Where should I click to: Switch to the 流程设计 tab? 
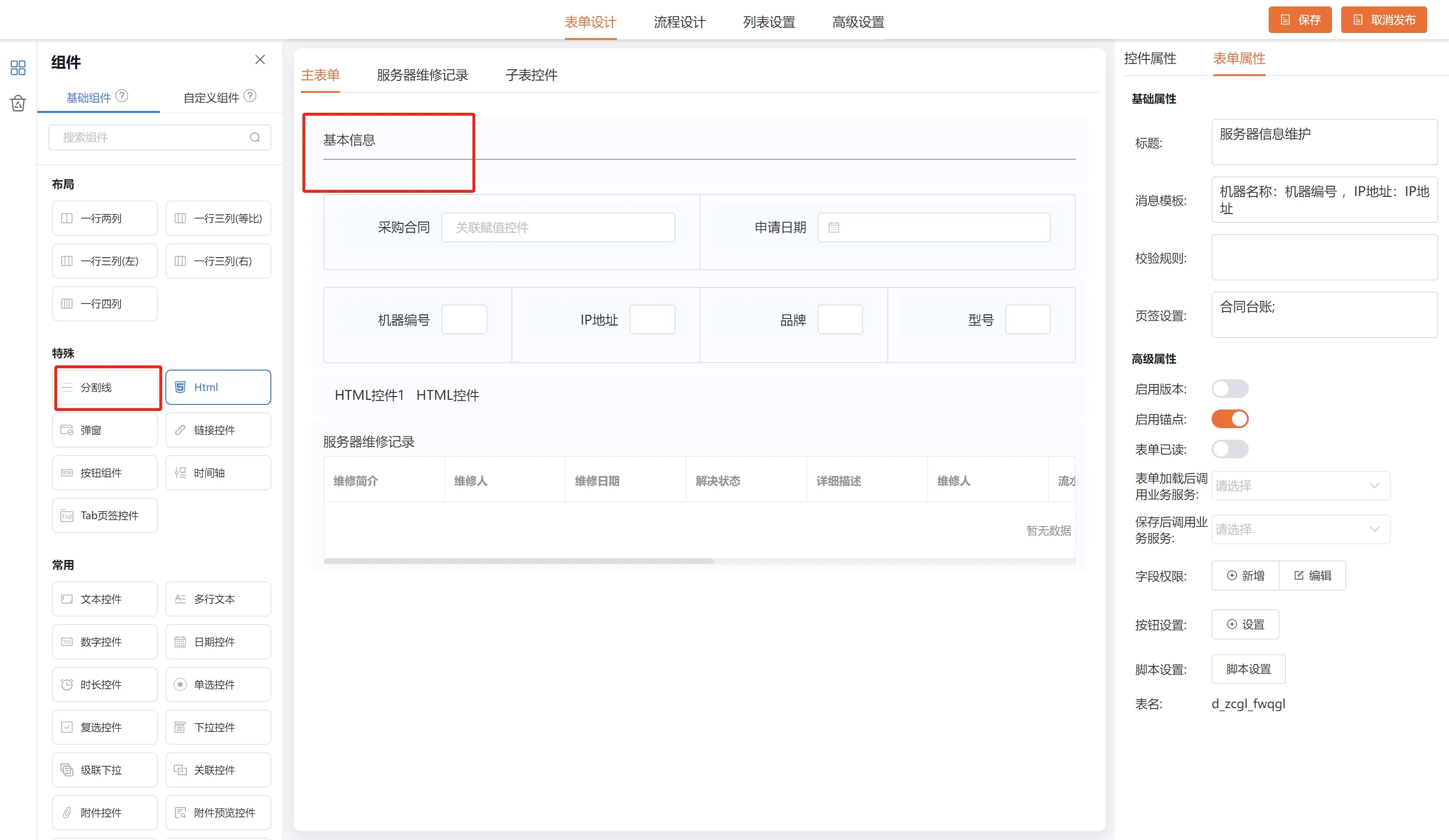[680, 22]
